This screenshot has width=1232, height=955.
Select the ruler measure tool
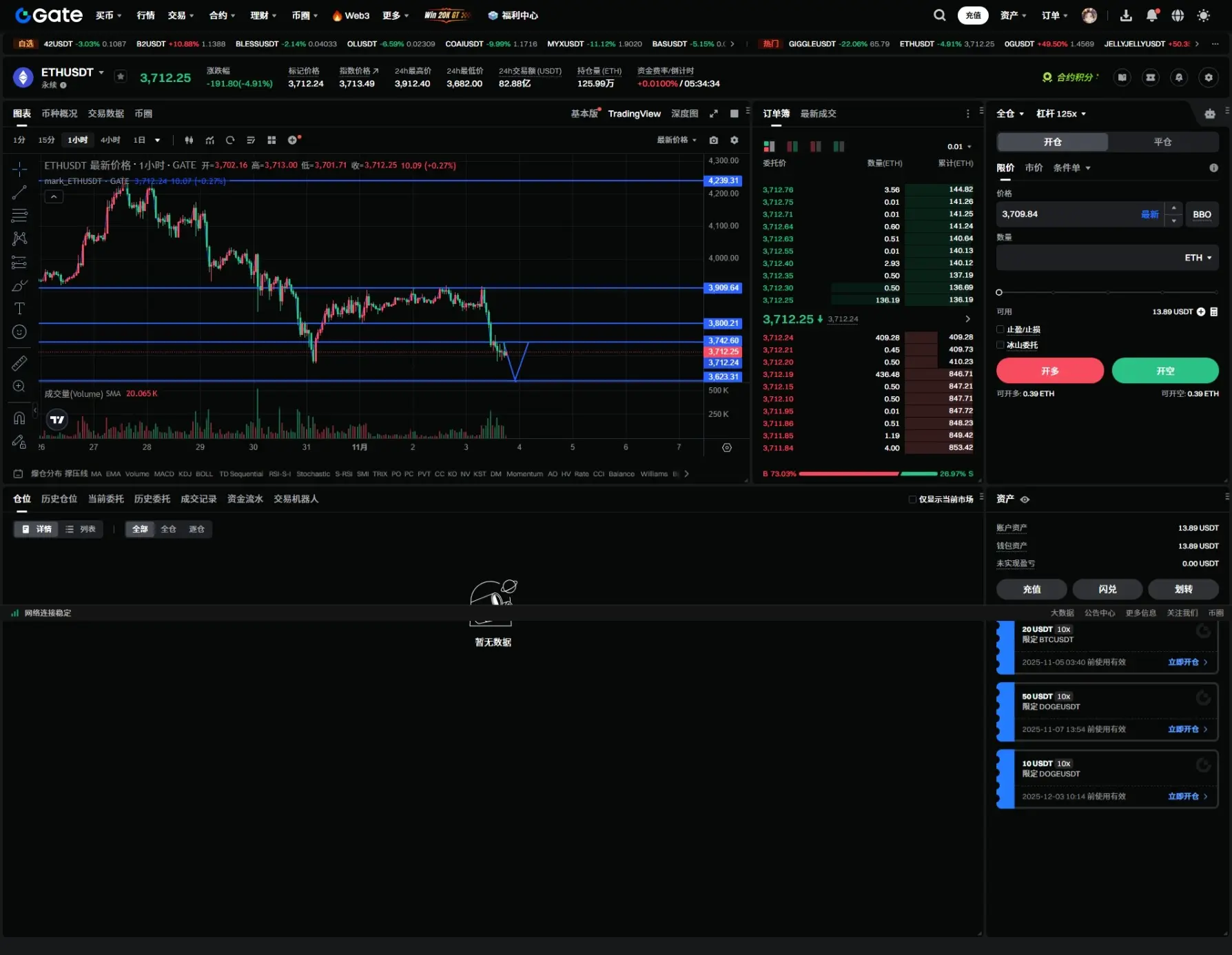click(19, 362)
